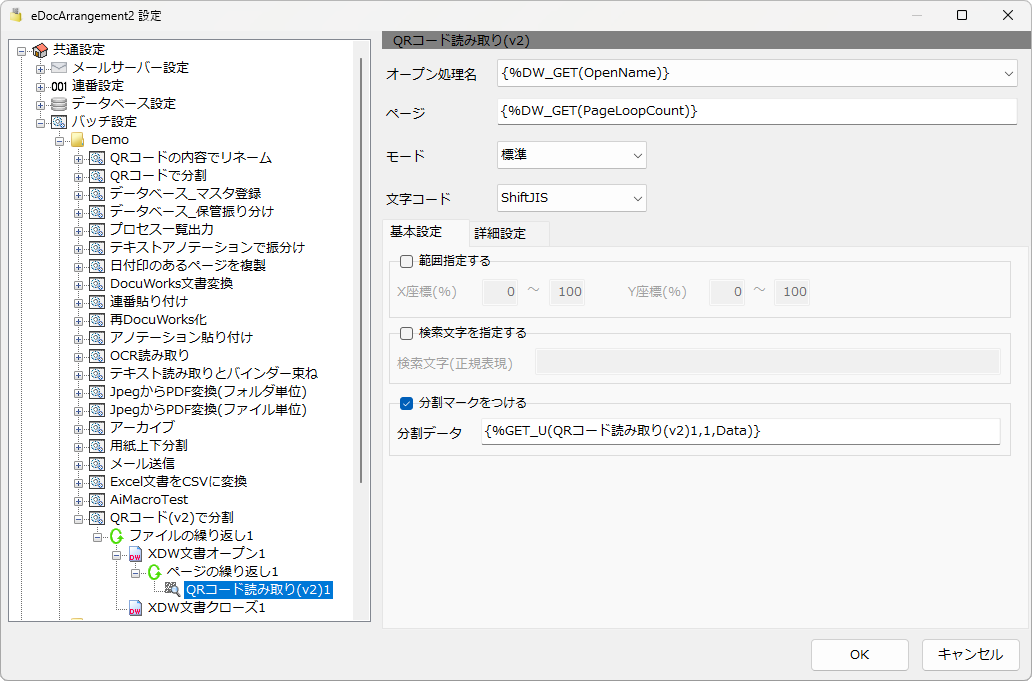Click the ファイルの繰り返し1 loop icon

[116, 536]
